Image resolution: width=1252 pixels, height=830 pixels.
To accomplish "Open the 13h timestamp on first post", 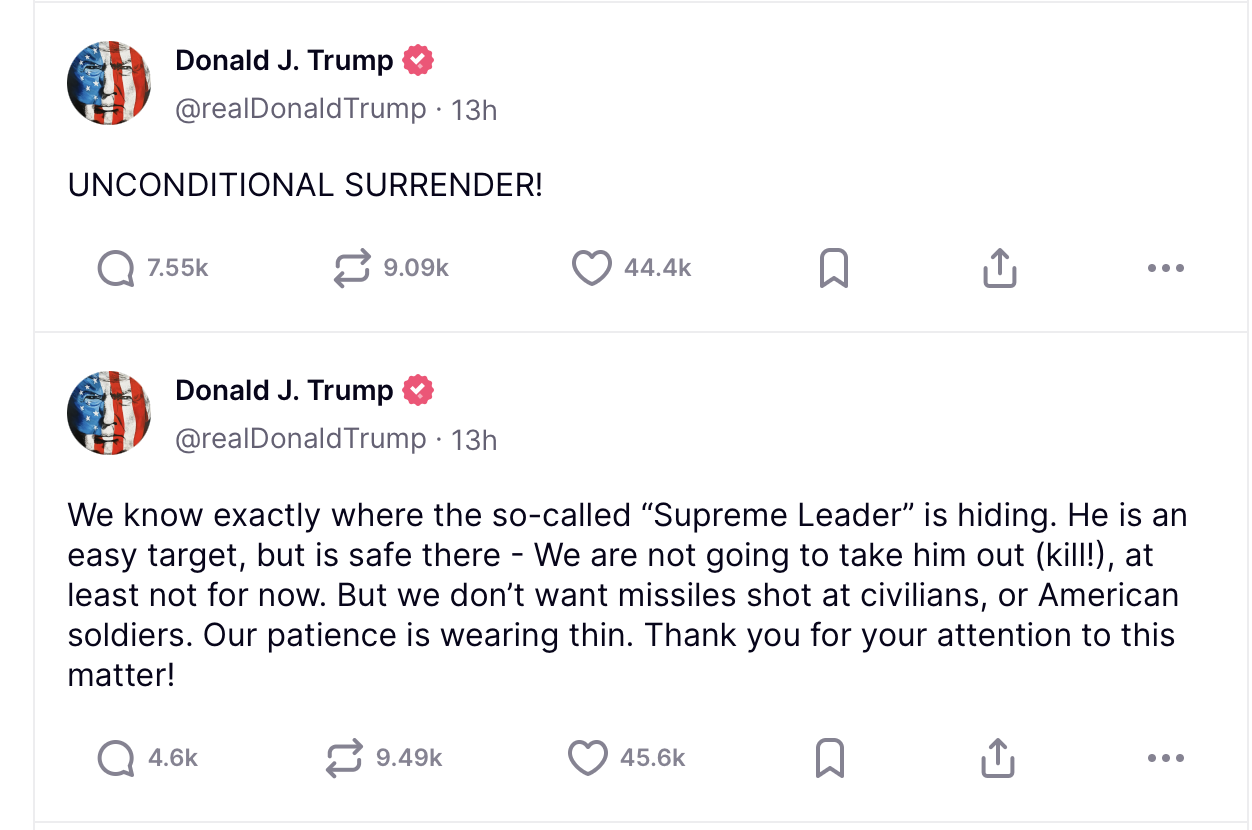I will pos(474,109).
